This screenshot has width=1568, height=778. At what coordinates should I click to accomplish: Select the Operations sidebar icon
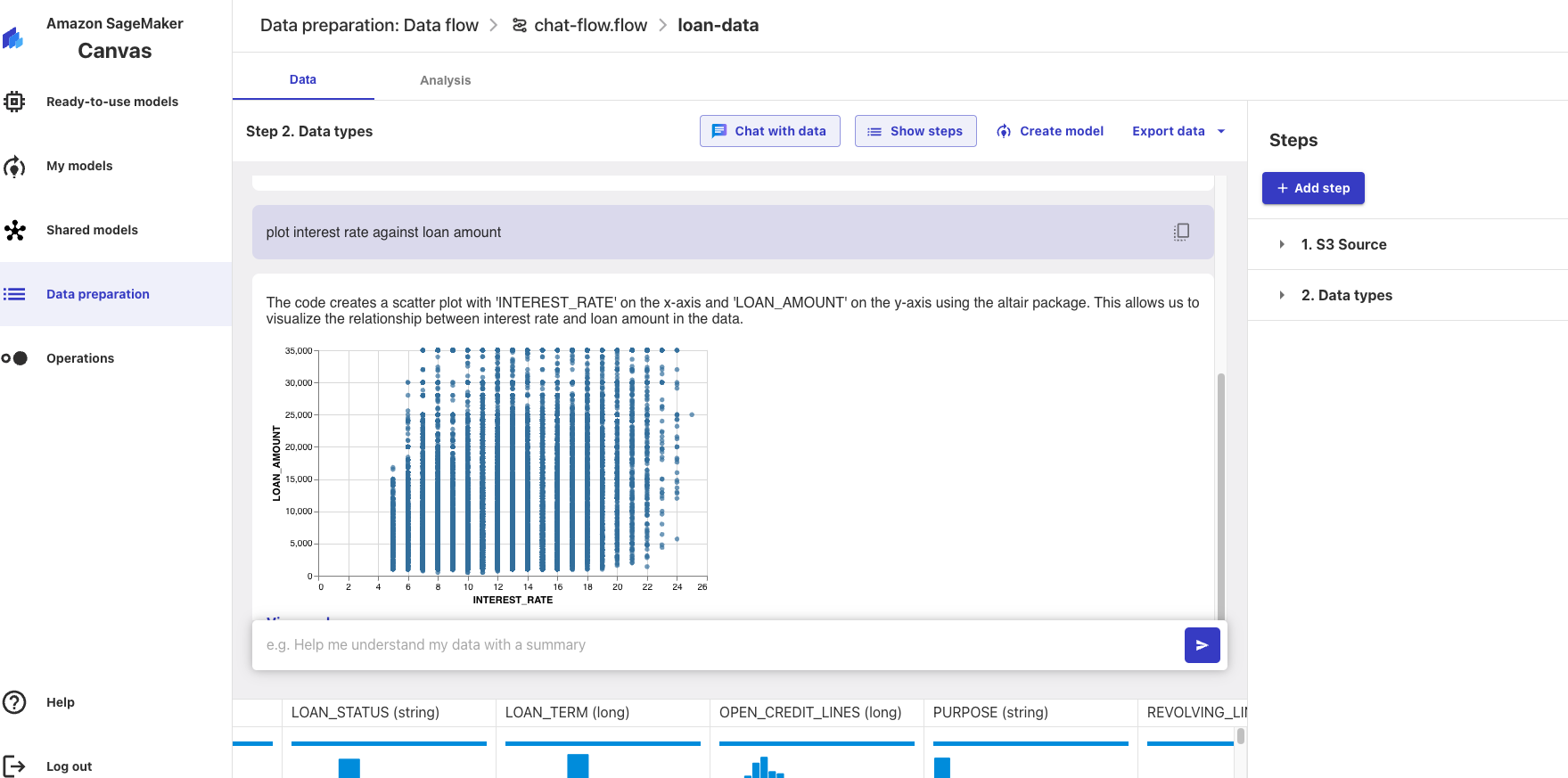click(x=14, y=358)
